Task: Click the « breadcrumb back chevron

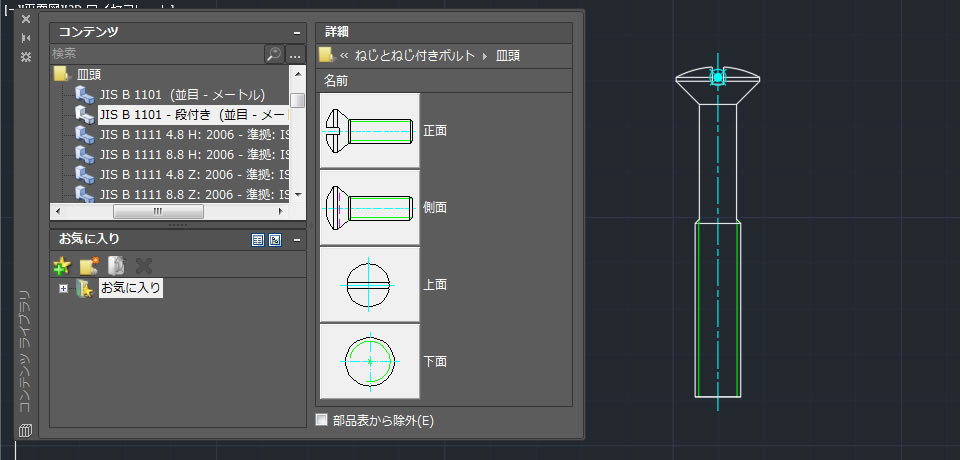Action: click(344, 56)
